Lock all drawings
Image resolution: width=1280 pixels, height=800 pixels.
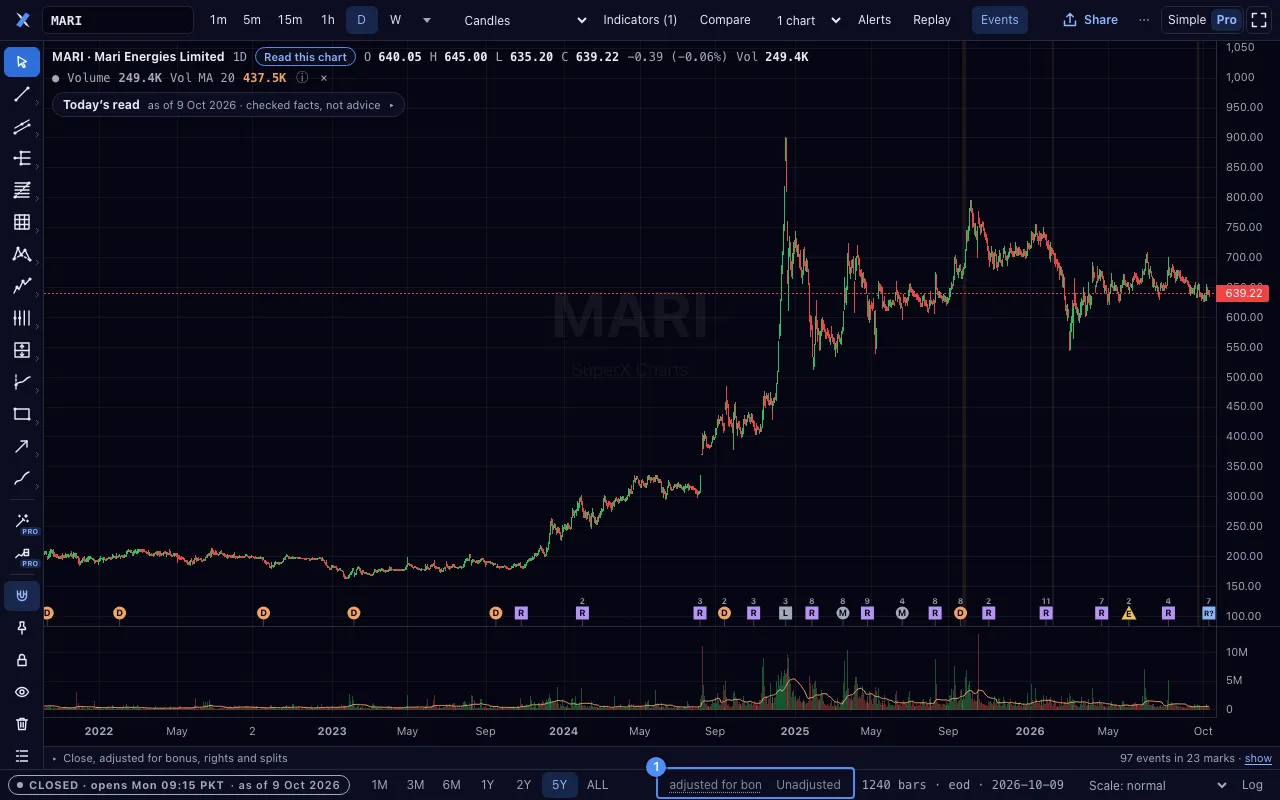tap(22, 660)
